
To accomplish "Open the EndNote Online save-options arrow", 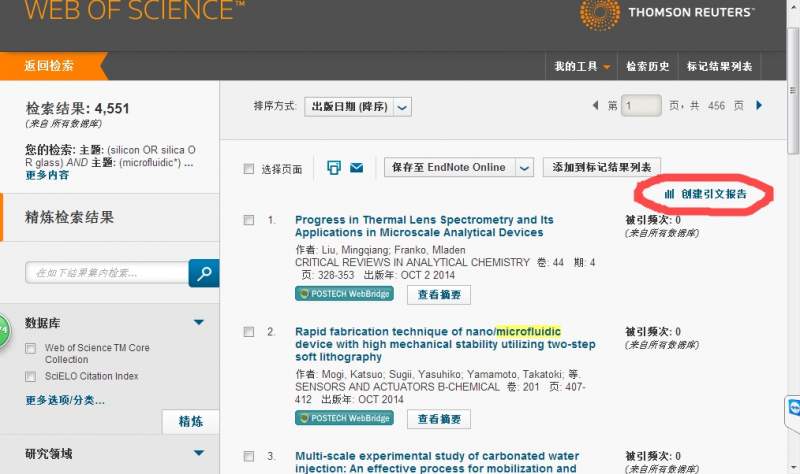I will click(x=524, y=167).
